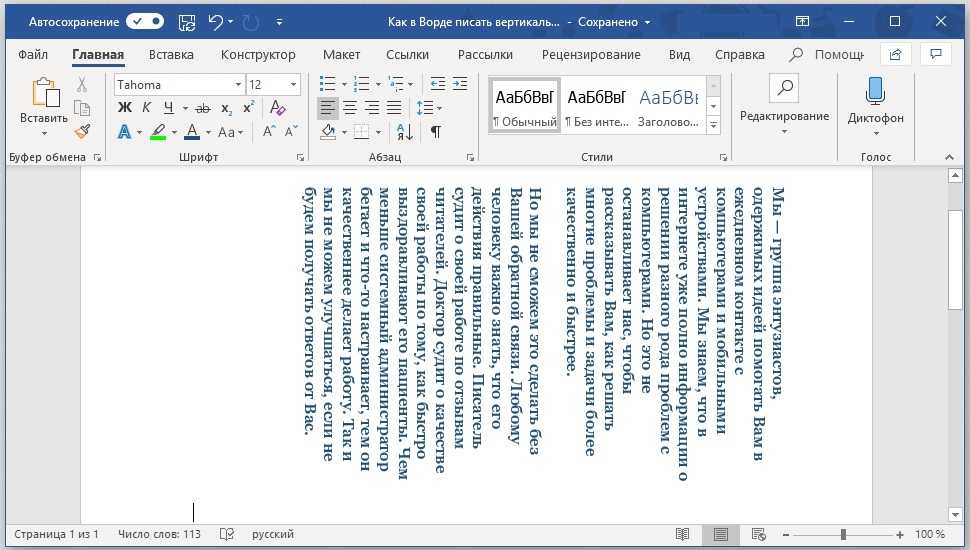Click the Format Painter brush icon
970x550 pixels.
click(x=83, y=131)
